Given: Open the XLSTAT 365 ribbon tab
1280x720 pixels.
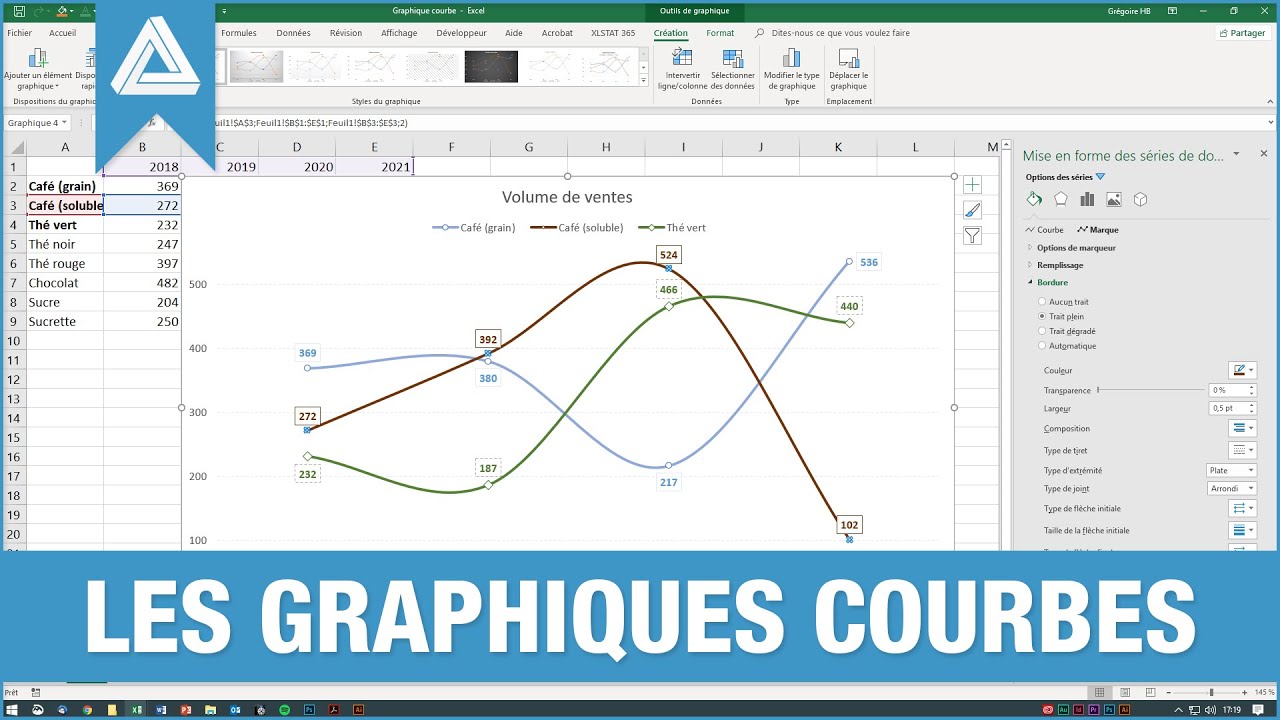Looking at the screenshot, I should pyautogui.click(x=613, y=33).
